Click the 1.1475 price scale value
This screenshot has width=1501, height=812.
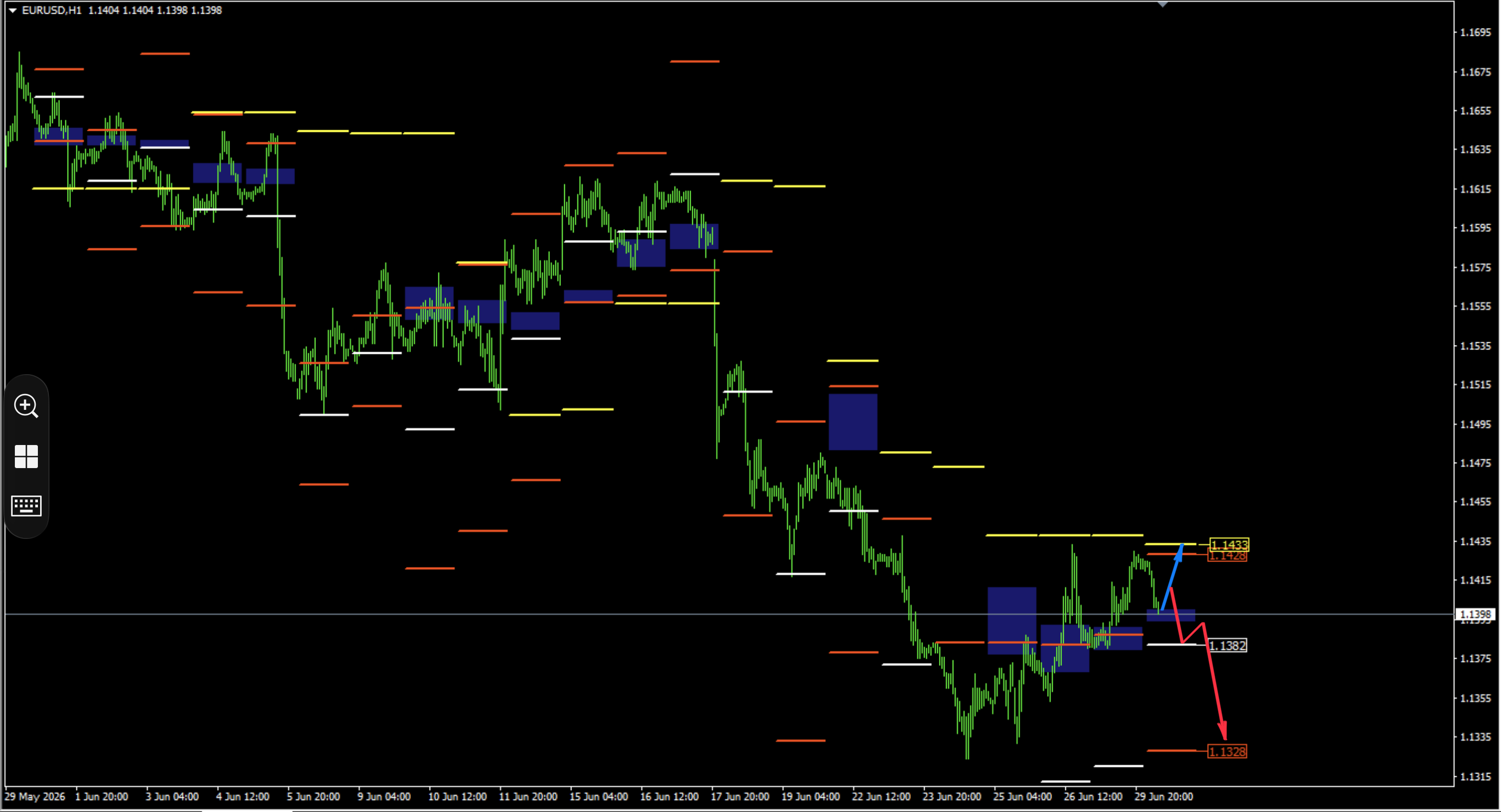(x=1475, y=463)
